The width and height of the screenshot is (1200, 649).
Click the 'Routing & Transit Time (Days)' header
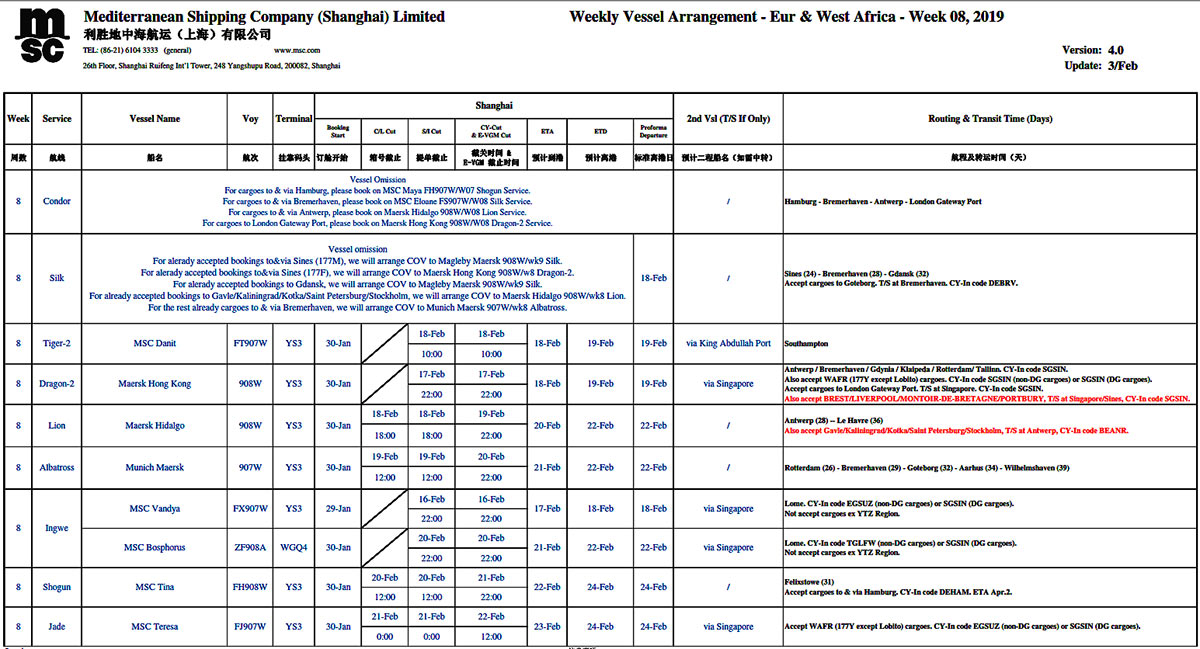[x=989, y=119]
